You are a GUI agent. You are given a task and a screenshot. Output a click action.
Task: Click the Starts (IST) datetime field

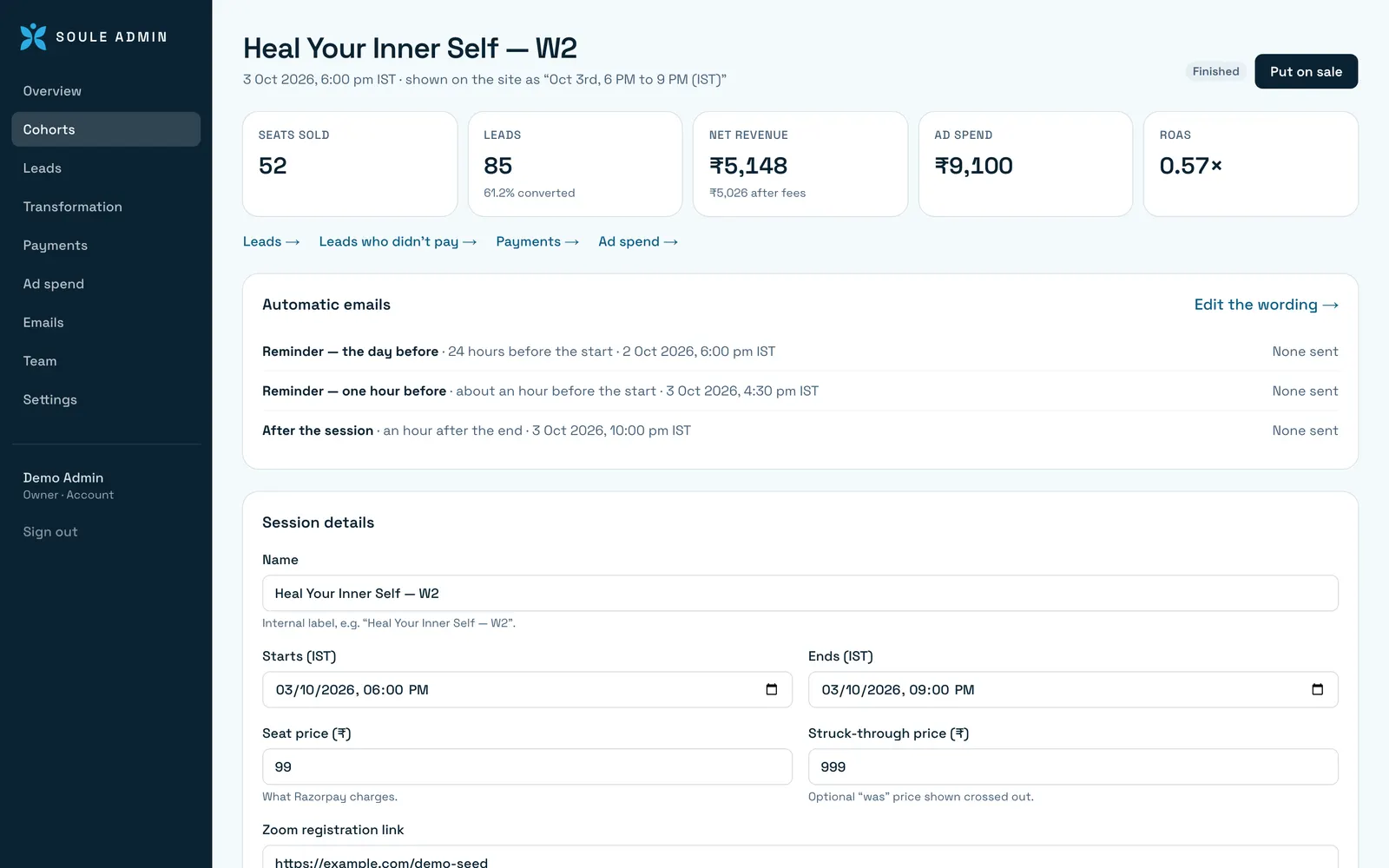click(527, 689)
